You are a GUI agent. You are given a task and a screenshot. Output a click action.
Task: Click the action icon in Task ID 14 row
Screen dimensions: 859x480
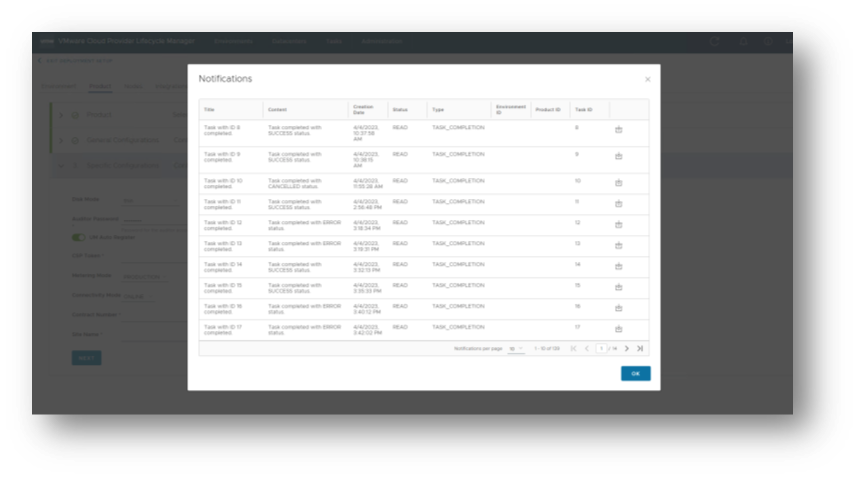click(x=619, y=266)
